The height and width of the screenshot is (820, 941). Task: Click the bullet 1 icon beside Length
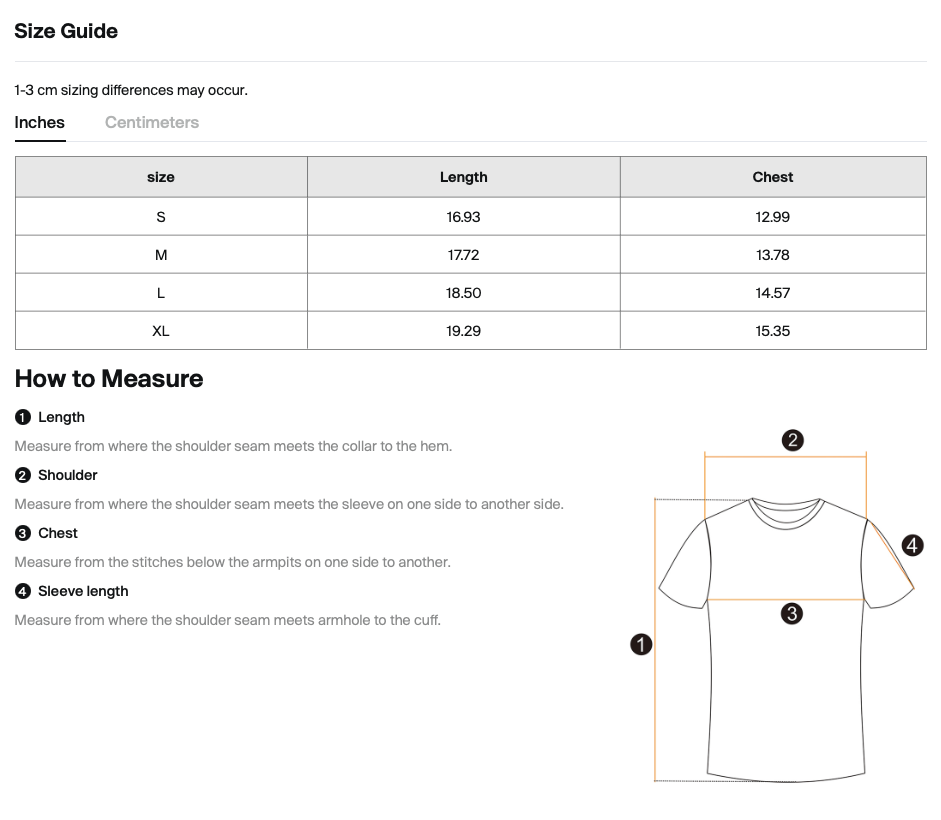23,417
